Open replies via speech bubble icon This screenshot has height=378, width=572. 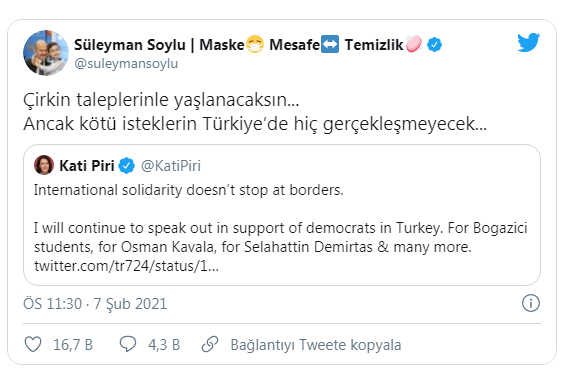128,344
